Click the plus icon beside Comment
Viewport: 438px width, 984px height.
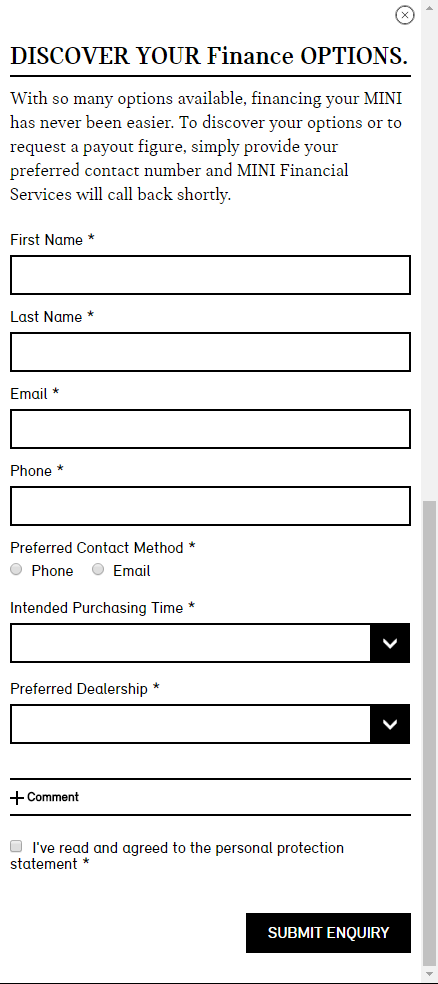click(17, 798)
